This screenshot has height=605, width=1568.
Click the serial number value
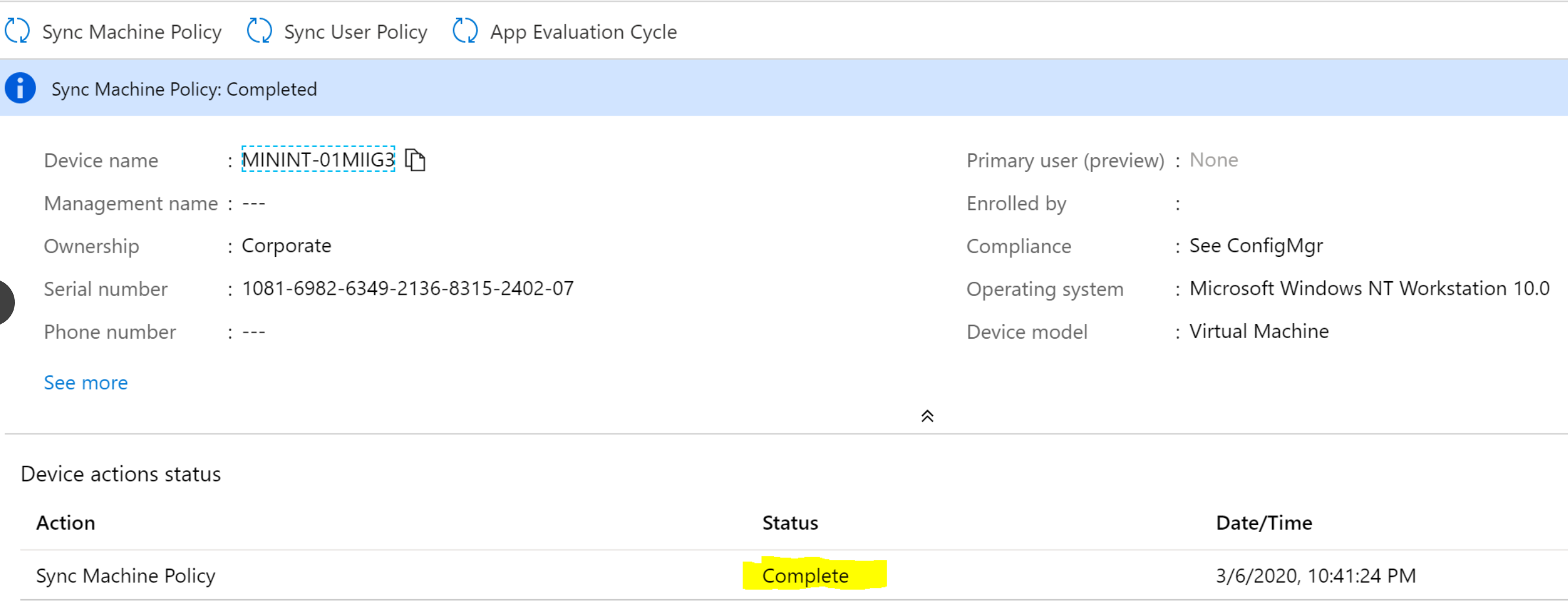[x=408, y=288]
